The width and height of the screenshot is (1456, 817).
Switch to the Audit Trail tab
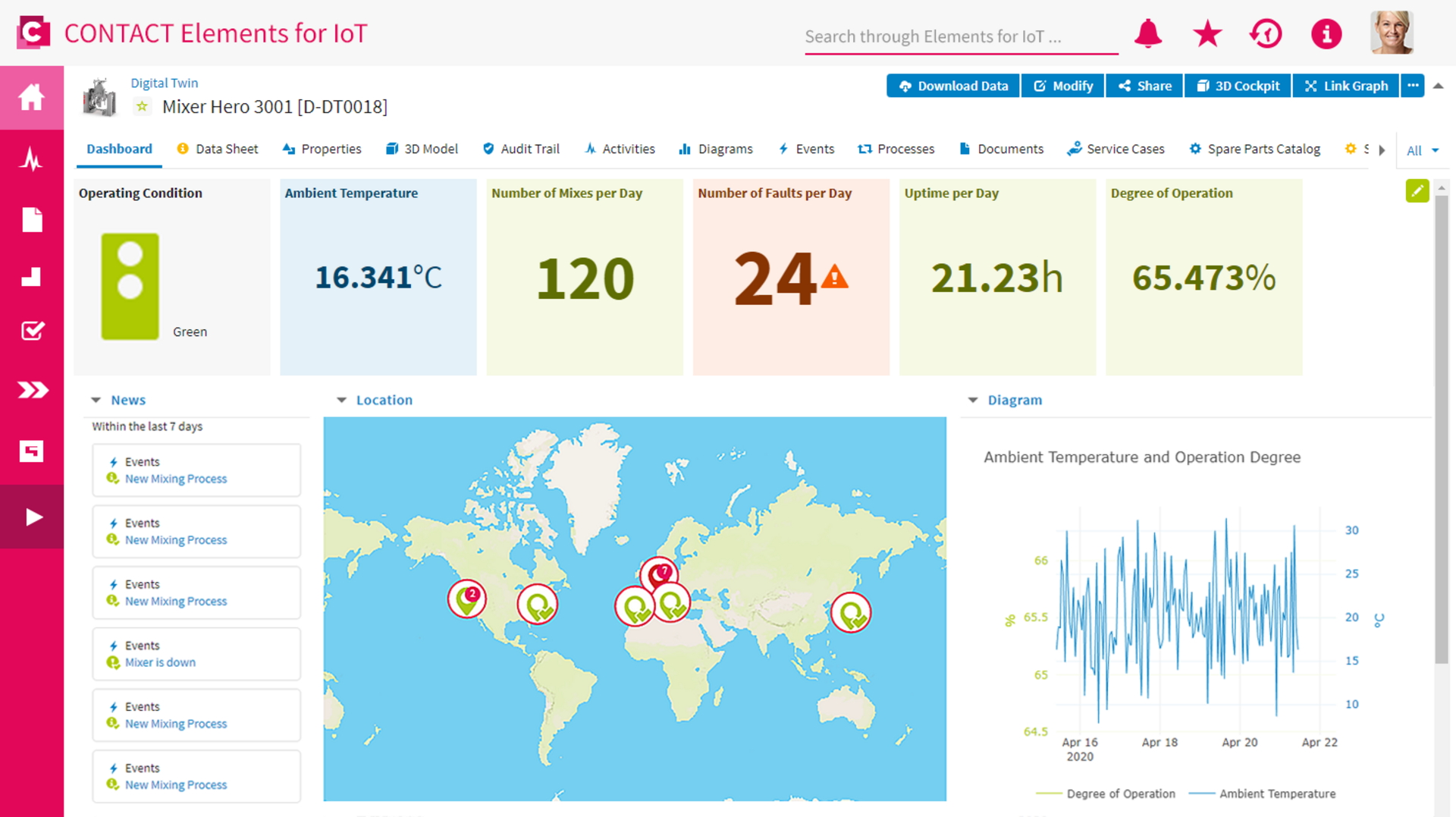521,149
